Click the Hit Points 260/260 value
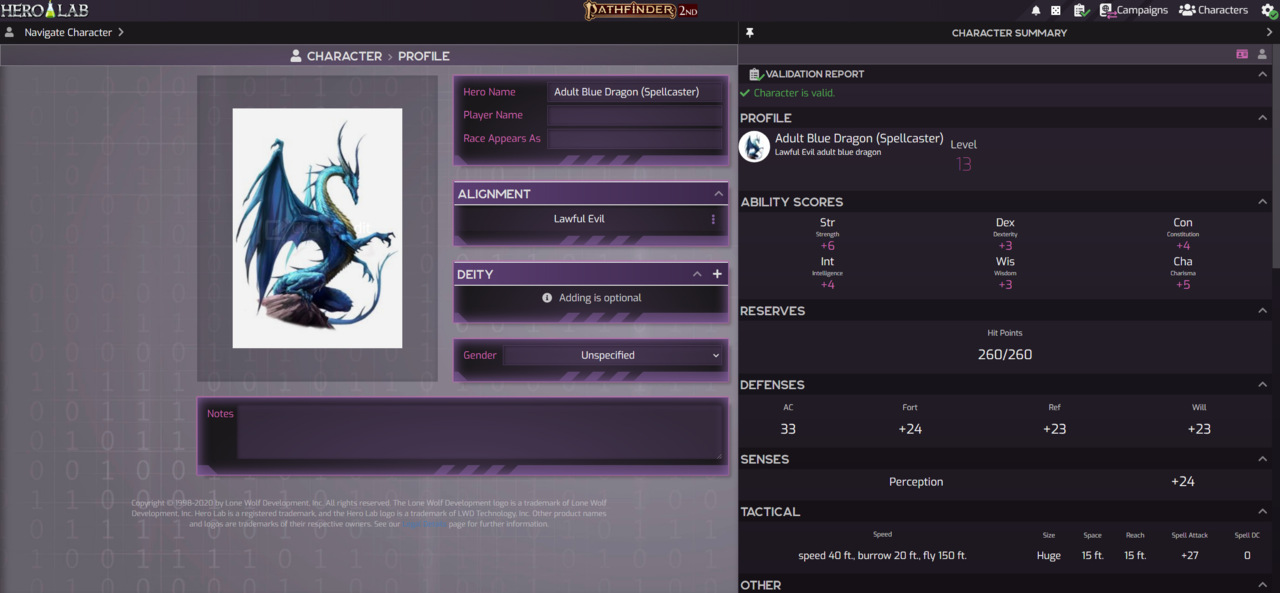The image size is (1280, 593). click(x=1005, y=355)
